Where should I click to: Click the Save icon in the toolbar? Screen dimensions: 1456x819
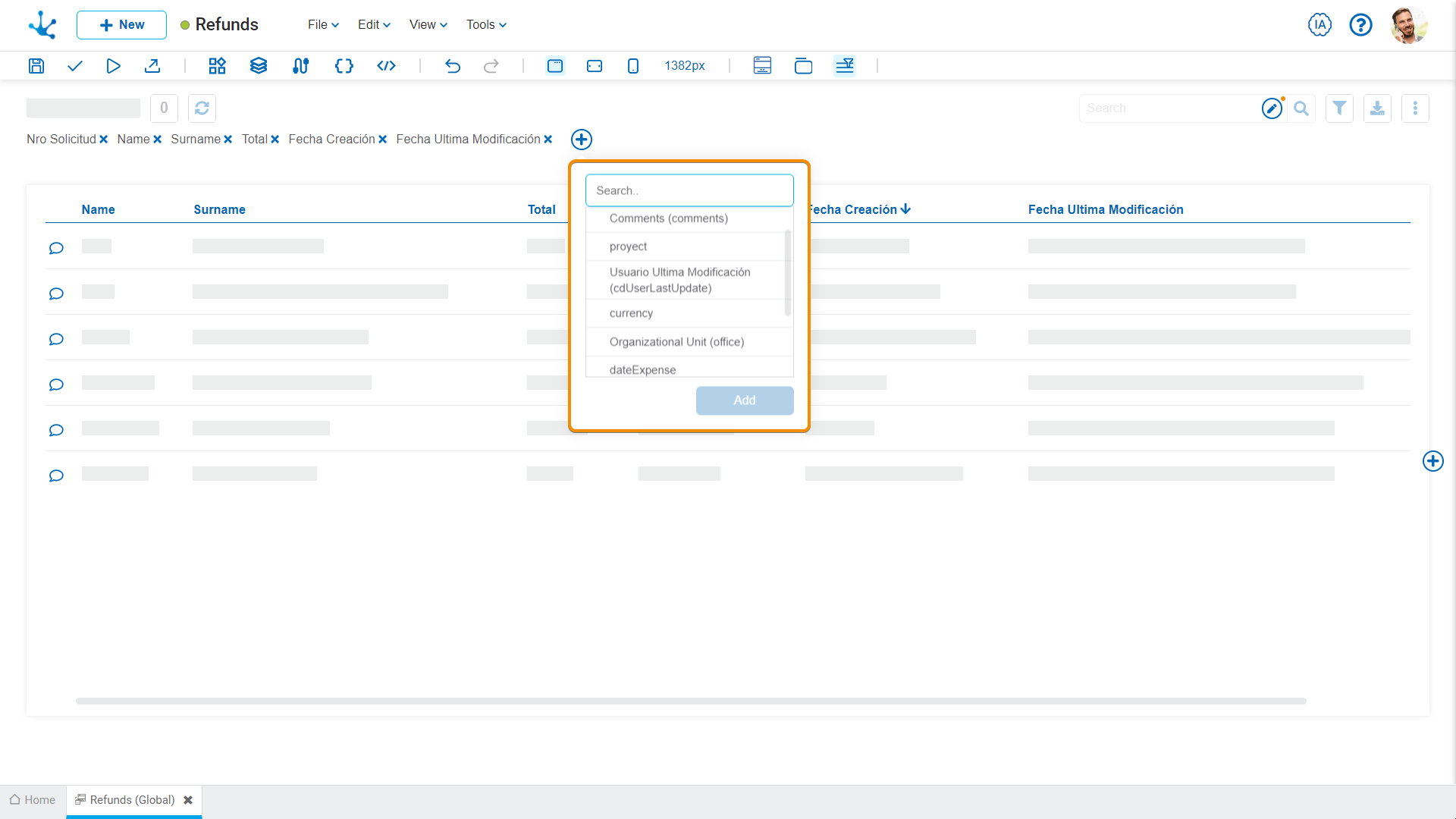click(36, 66)
